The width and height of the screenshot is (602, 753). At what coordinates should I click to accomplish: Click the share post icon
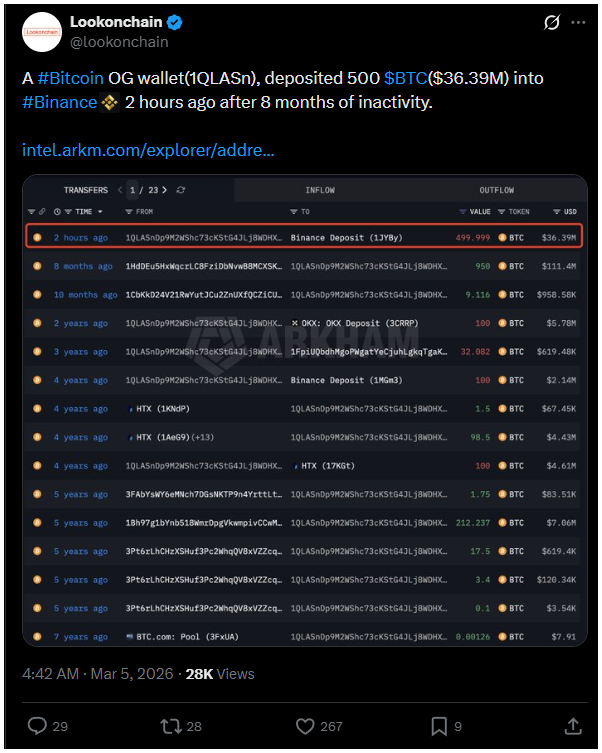click(x=573, y=725)
